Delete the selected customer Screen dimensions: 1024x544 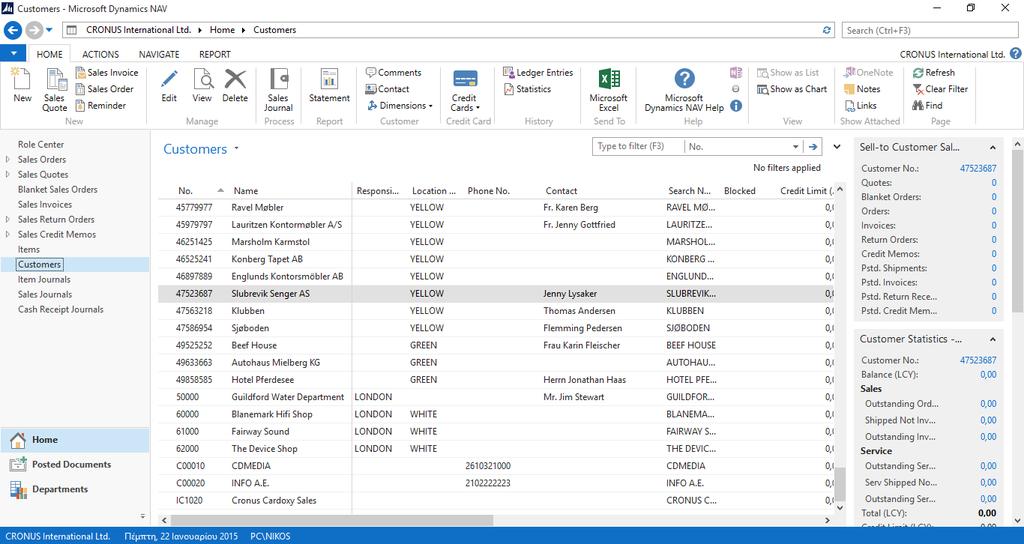[235, 86]
